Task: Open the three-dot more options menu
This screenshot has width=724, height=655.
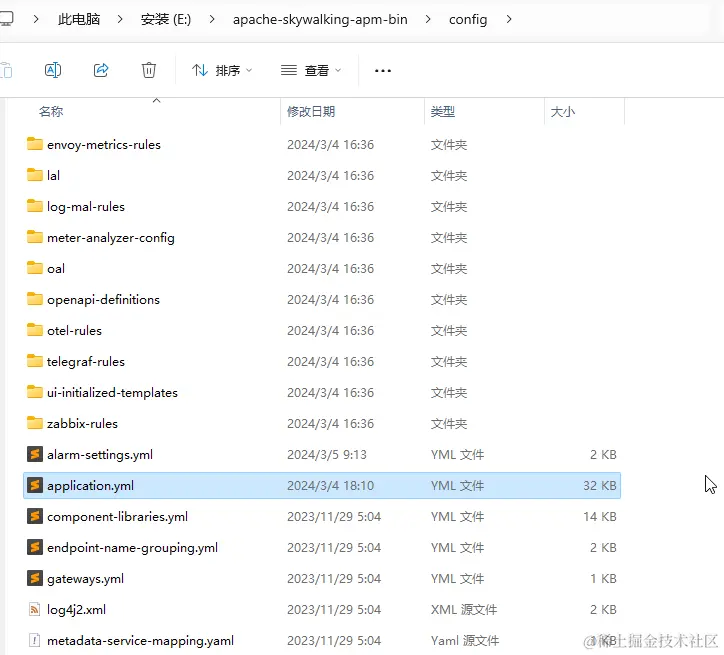Action: [x=383, y=71]
